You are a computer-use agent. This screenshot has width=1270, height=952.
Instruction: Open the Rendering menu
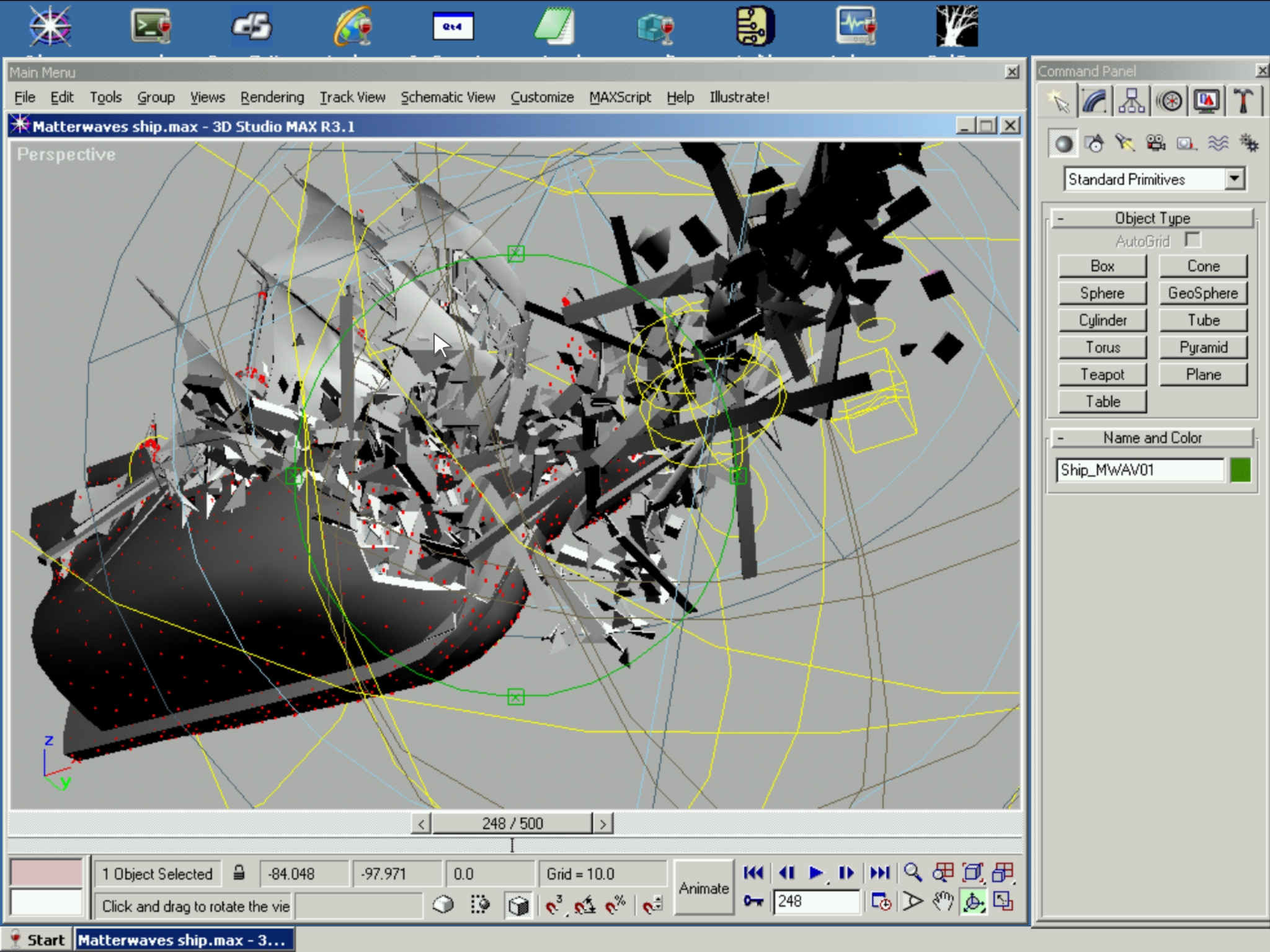272,97
